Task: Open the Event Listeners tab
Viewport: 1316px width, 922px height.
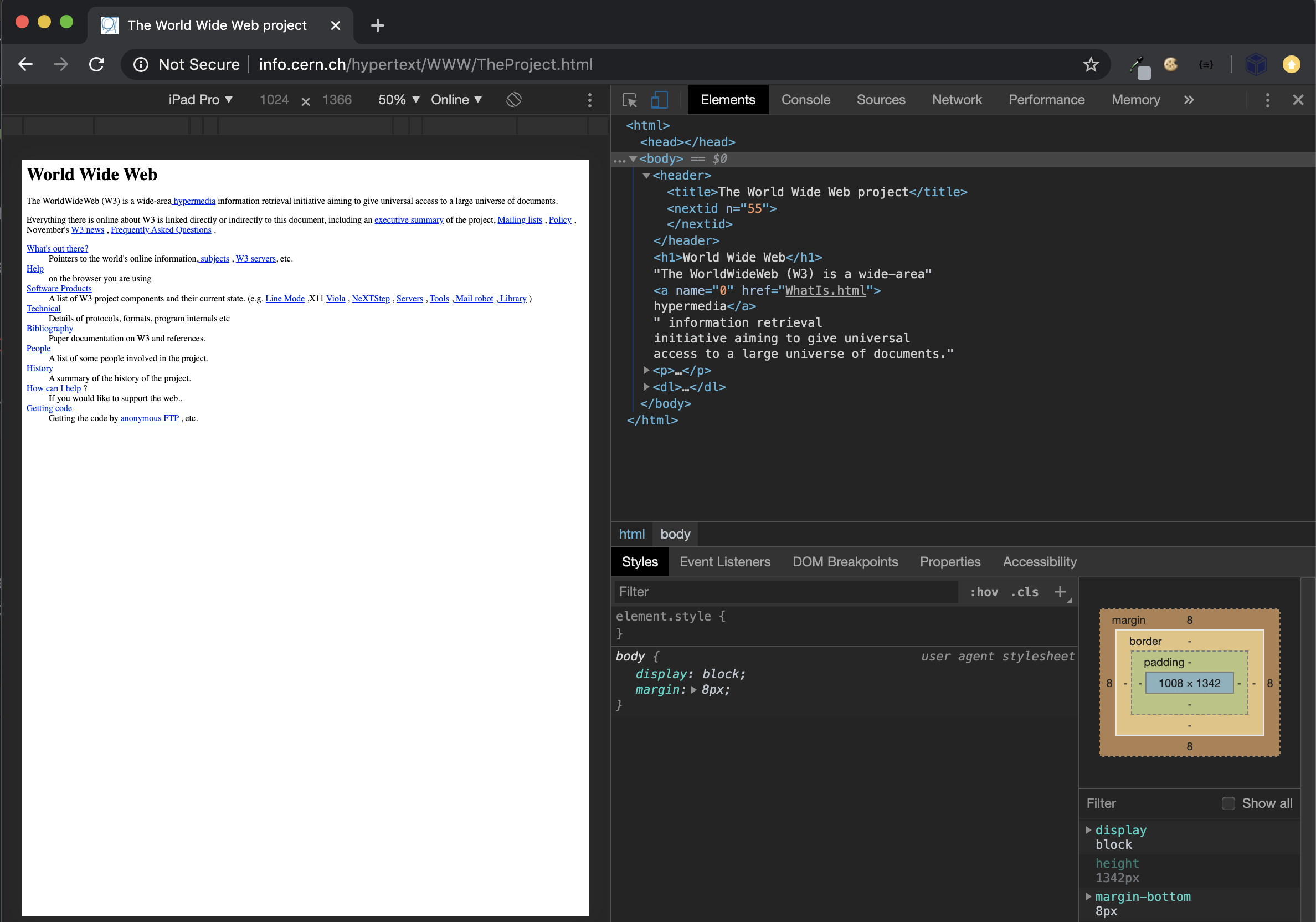Action: (724, 562)
